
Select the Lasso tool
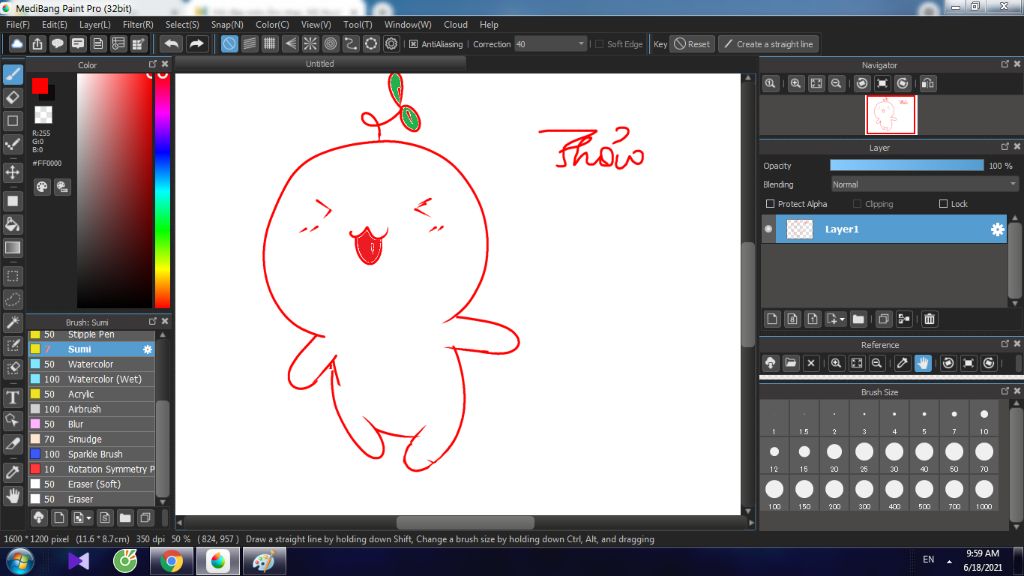[x=12, y=299]
